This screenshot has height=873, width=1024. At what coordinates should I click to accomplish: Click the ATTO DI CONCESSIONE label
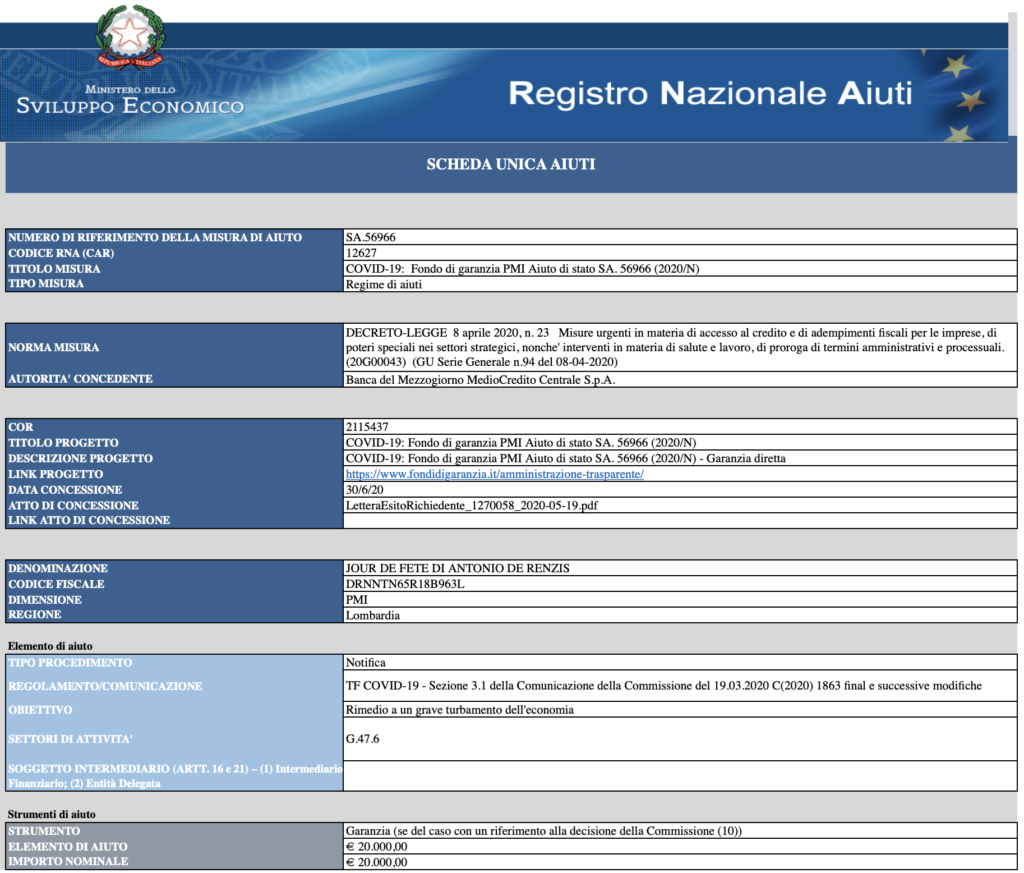(73, 505)
